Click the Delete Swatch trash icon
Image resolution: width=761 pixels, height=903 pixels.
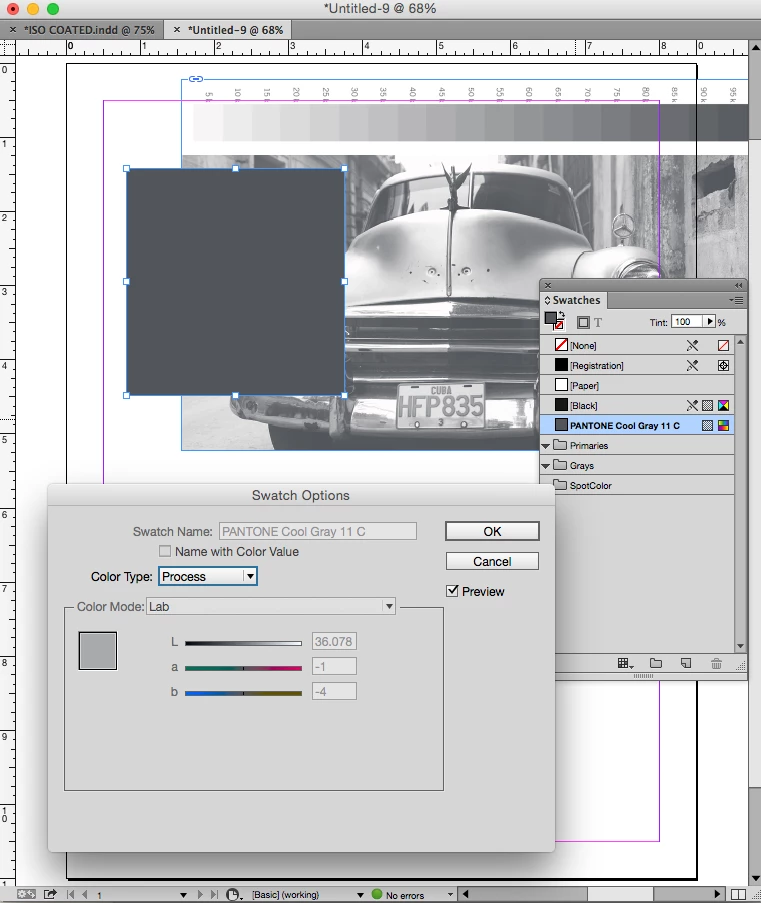coord(716,663)
